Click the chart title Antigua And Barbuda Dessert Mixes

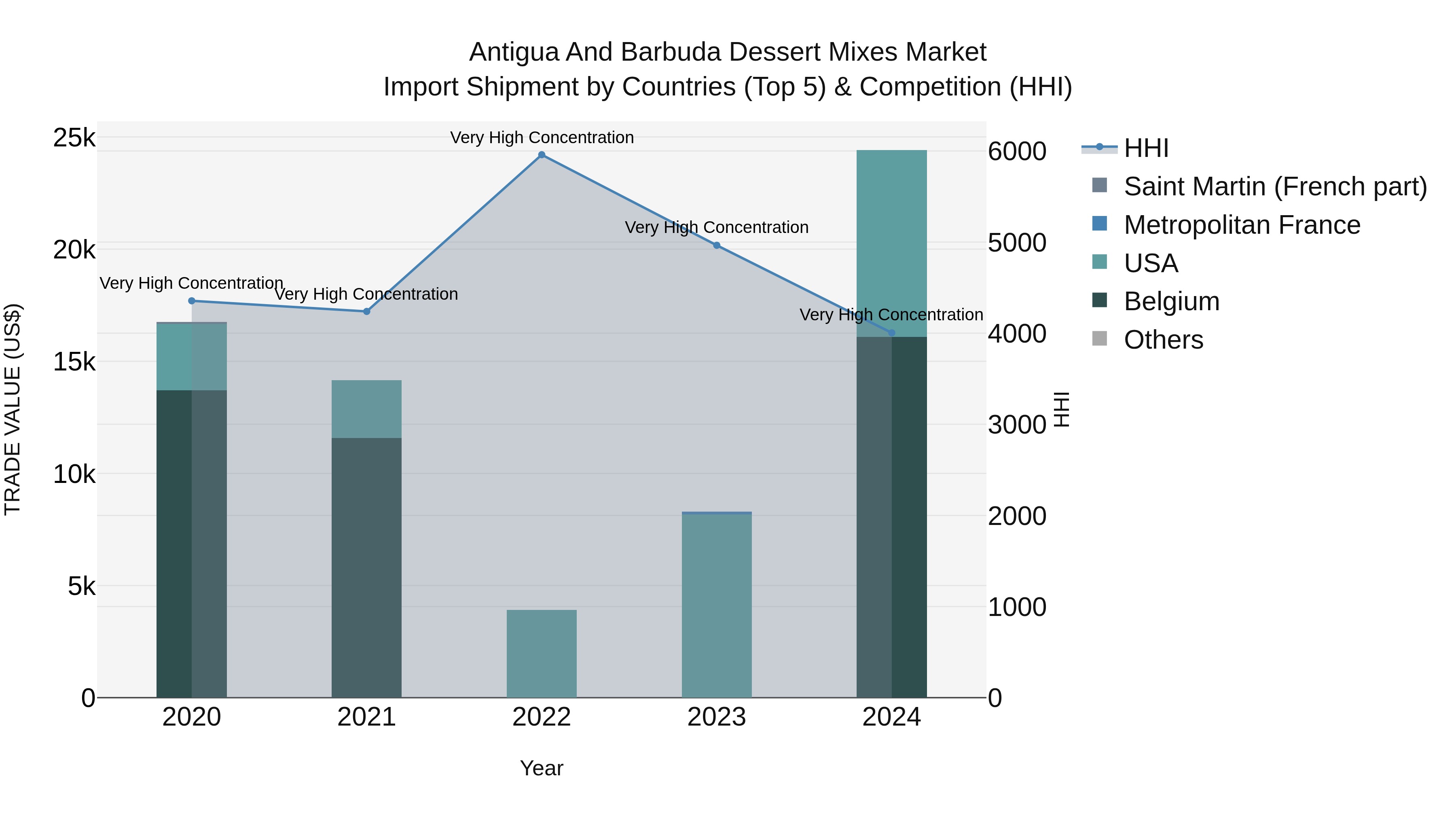click(x=728, y=52)
